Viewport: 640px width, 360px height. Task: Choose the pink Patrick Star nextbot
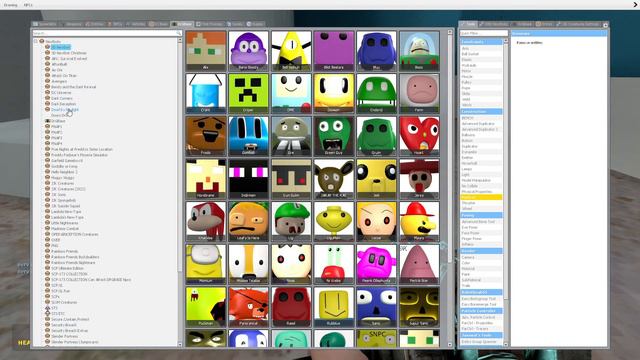click(x=419, y=264)
